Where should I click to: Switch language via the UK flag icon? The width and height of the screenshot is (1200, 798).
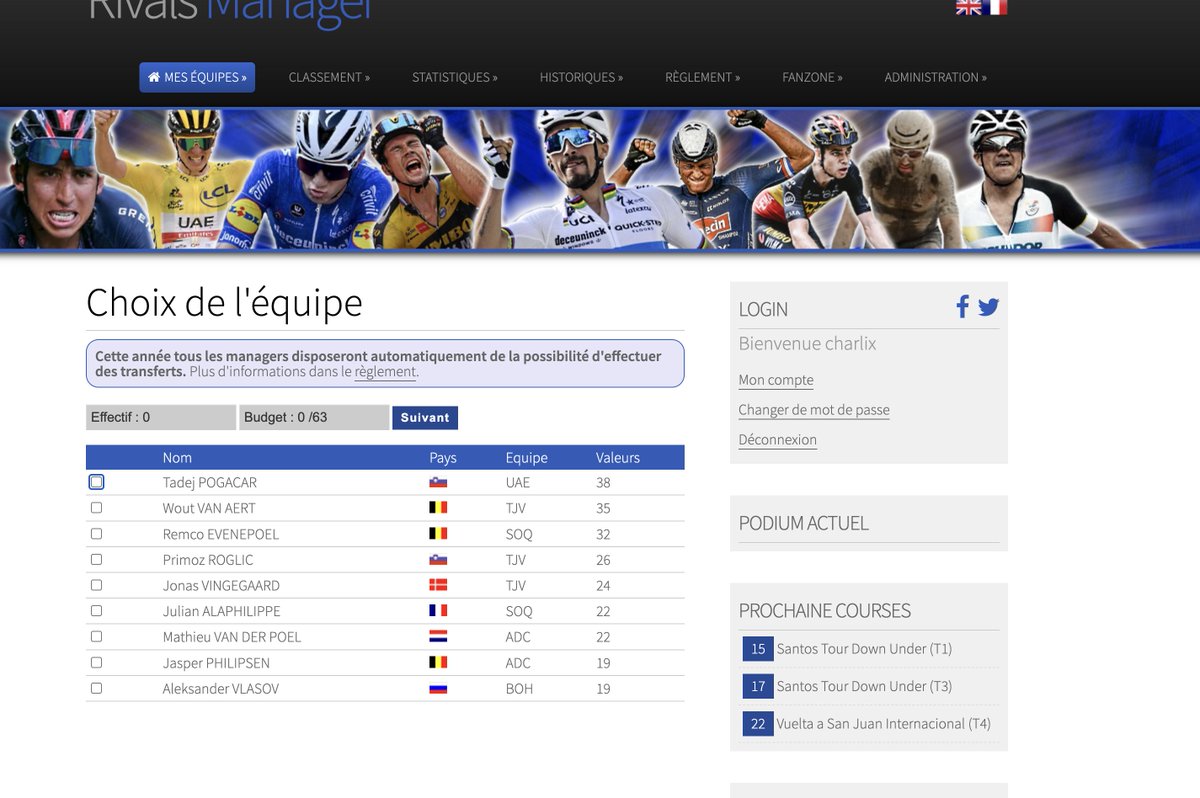[x=968, y=7]
